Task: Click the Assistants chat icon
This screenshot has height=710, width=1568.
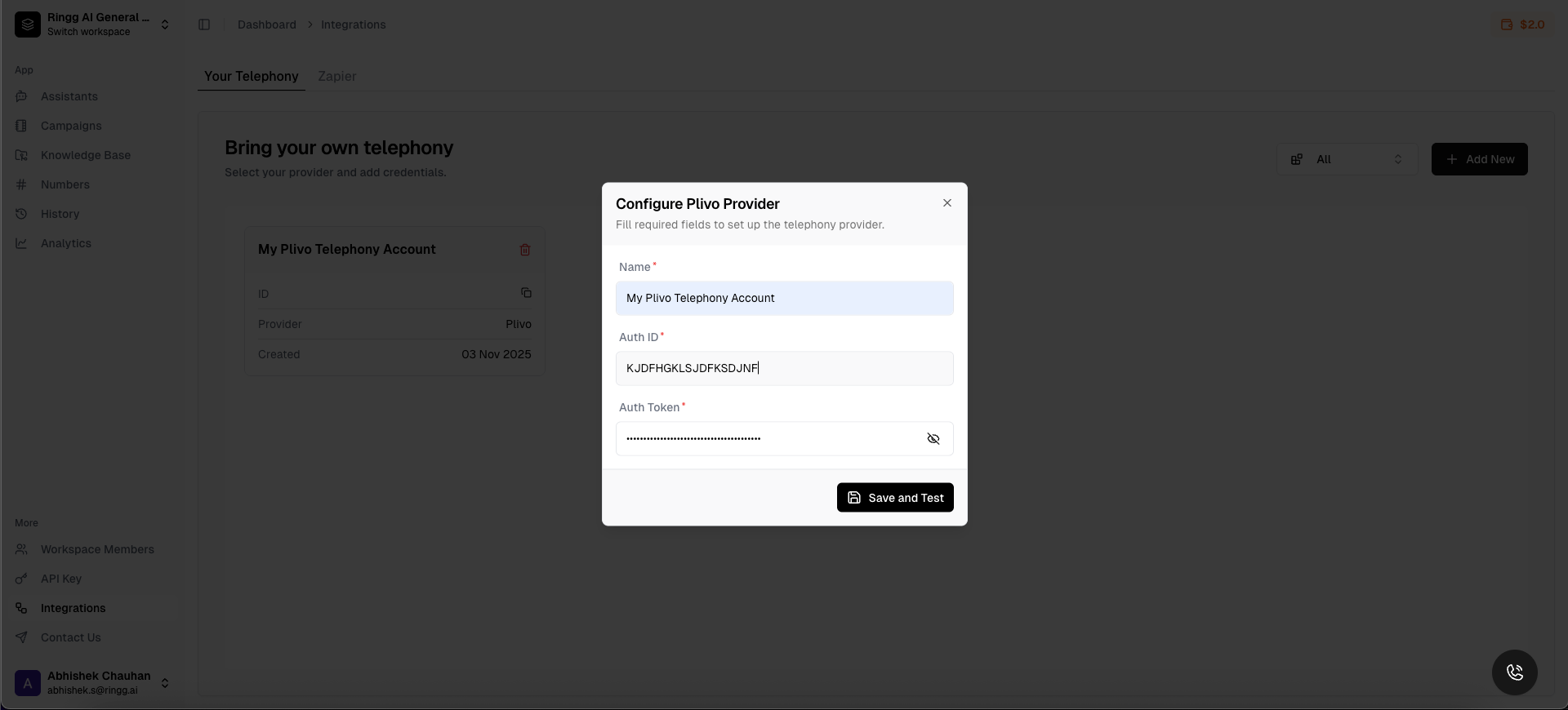Action: pyautogui.click(x=22, y=96)
